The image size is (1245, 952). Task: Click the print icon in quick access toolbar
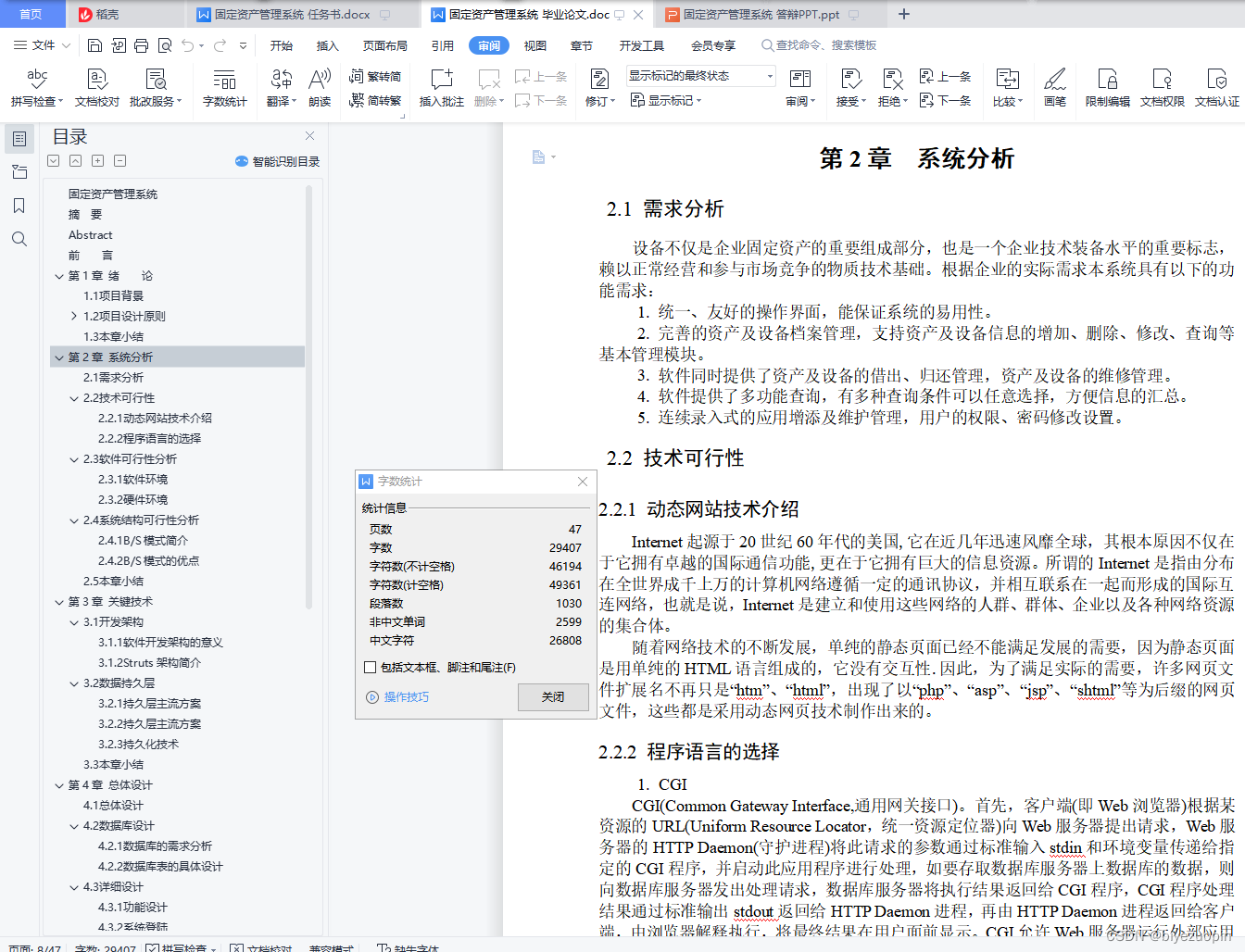tap(141, 45)
